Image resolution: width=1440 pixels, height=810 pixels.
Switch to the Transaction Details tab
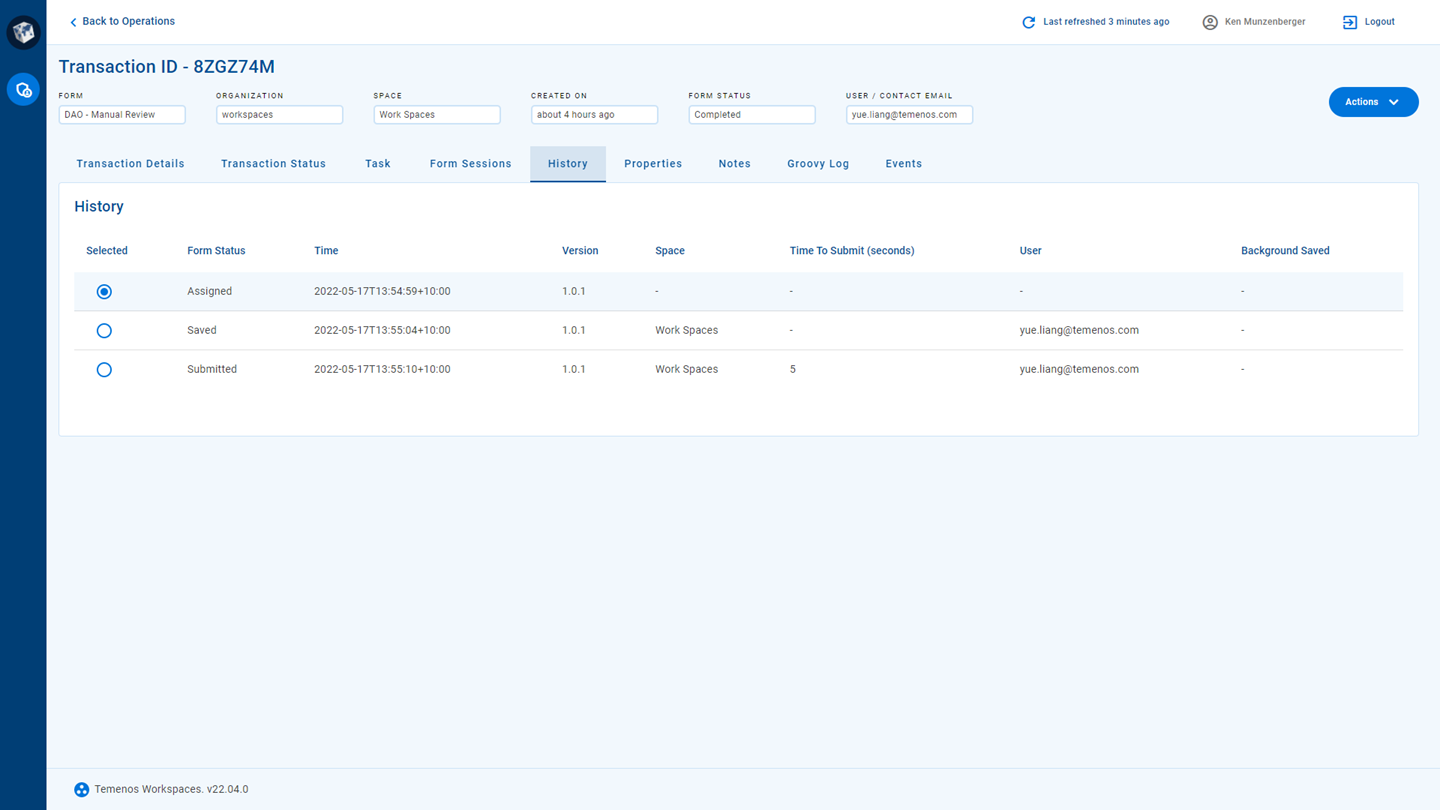pos(130,164)
